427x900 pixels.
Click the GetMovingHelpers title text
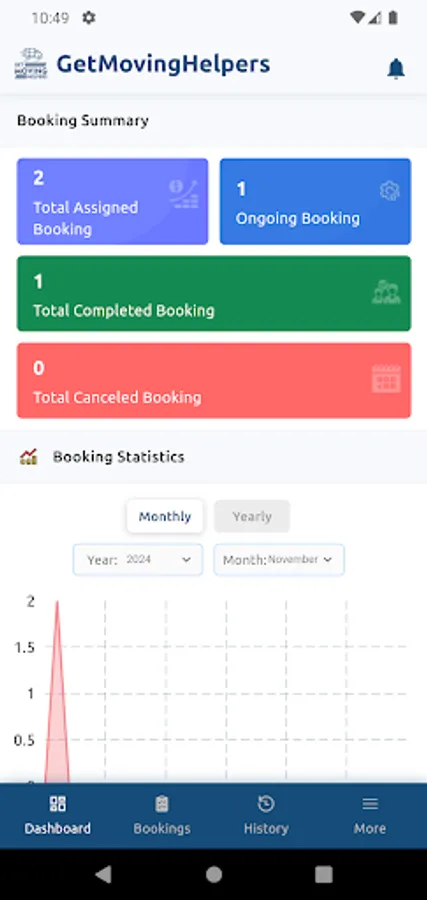[x=163, y=64]
